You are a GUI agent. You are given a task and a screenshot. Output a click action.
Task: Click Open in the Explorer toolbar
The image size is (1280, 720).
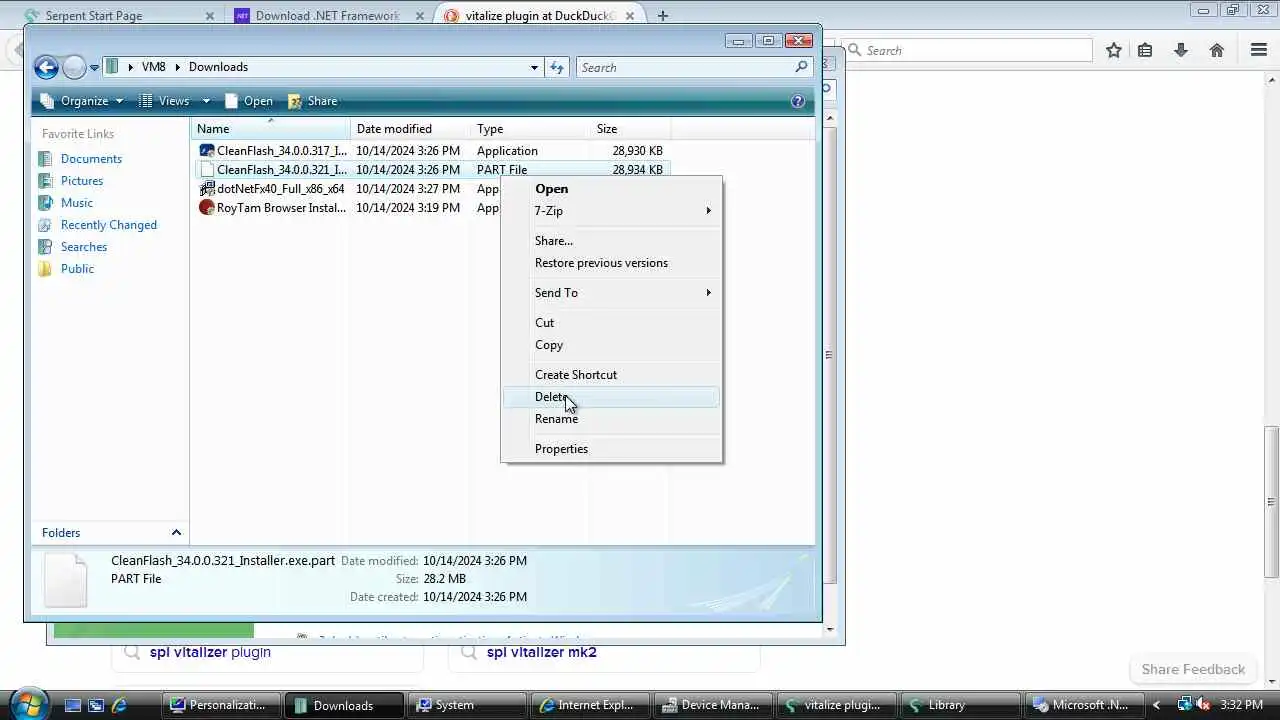coord(249,101)
